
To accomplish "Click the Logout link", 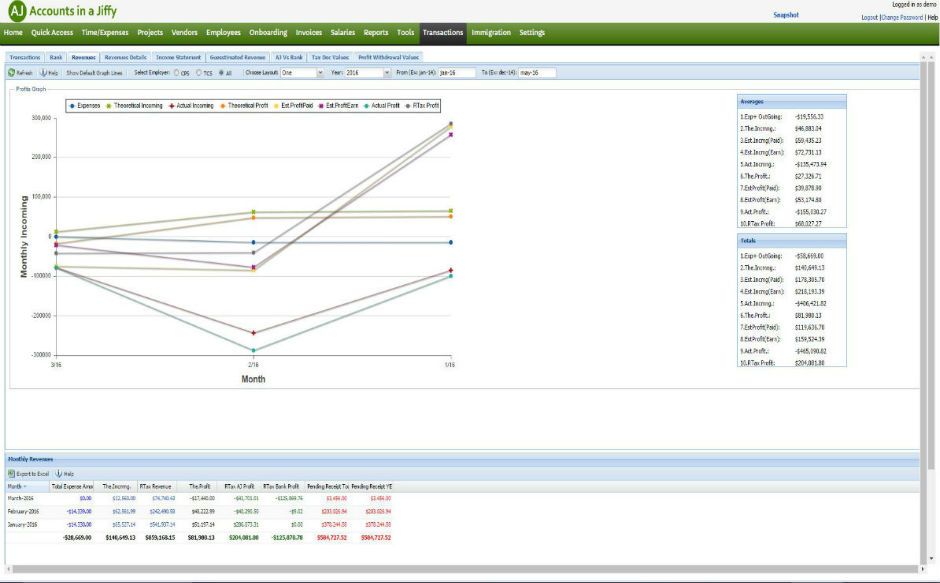I will (869, 17).
